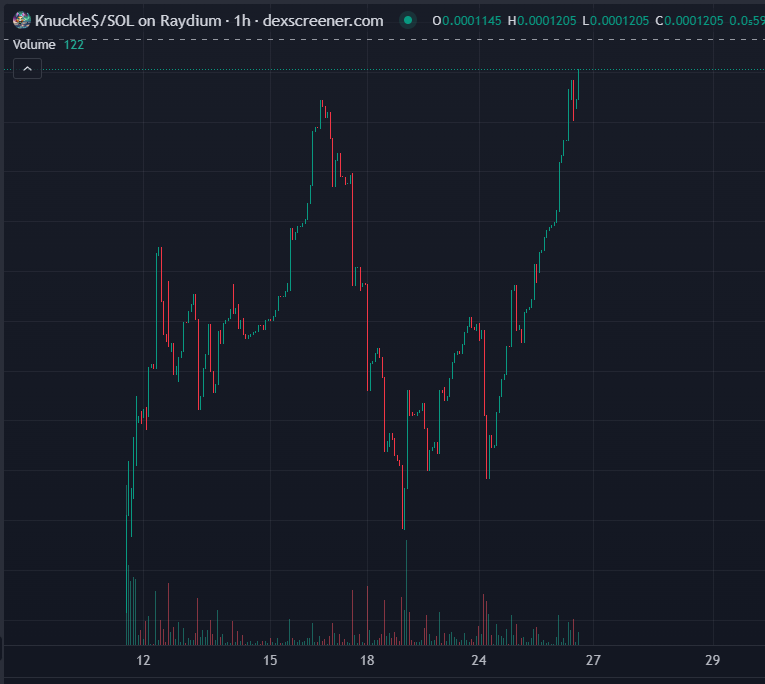Click the Low value 0.0001205

(619, 21)
